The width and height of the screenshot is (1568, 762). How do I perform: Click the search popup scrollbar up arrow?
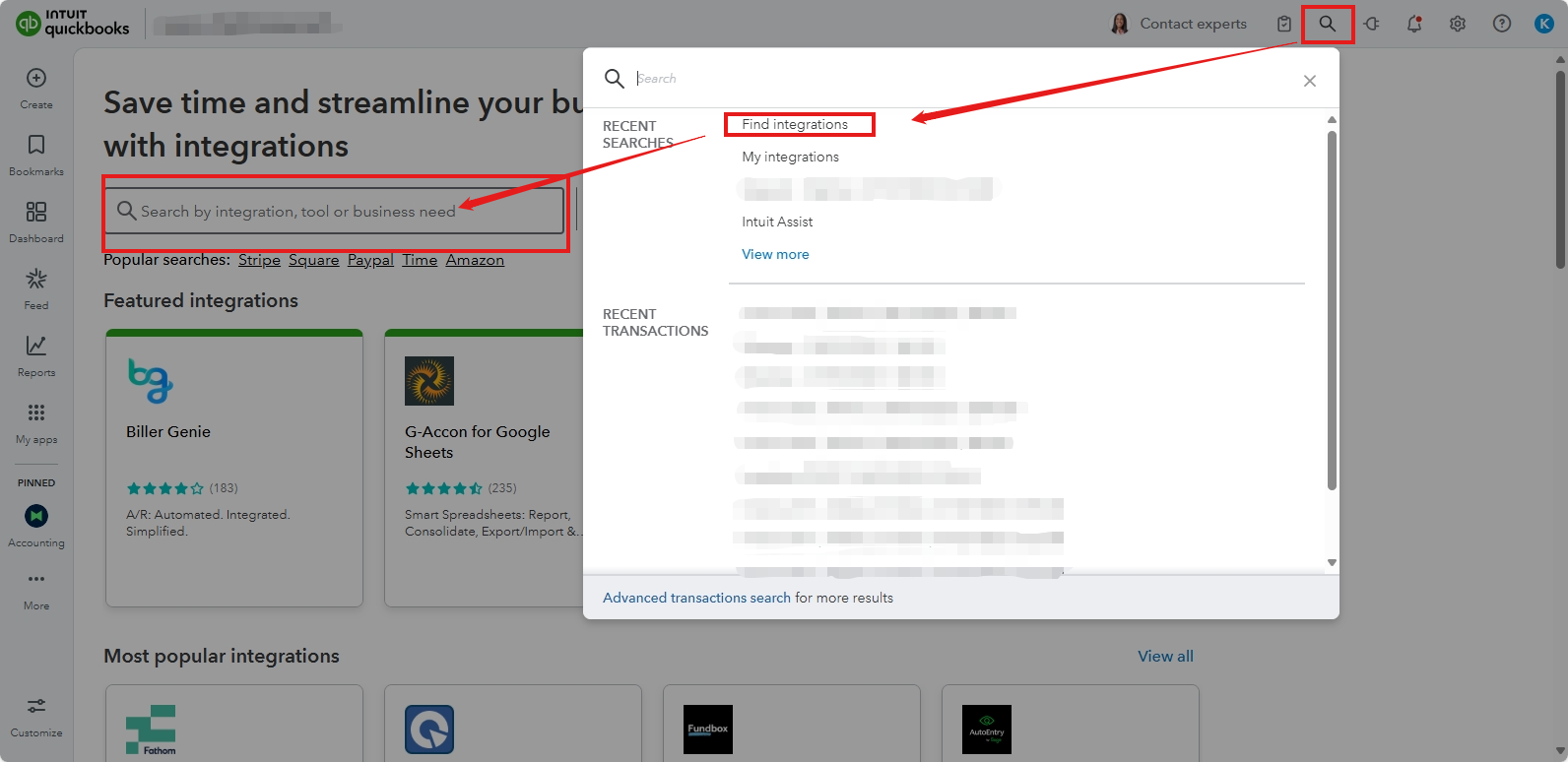pos(1332,120)
